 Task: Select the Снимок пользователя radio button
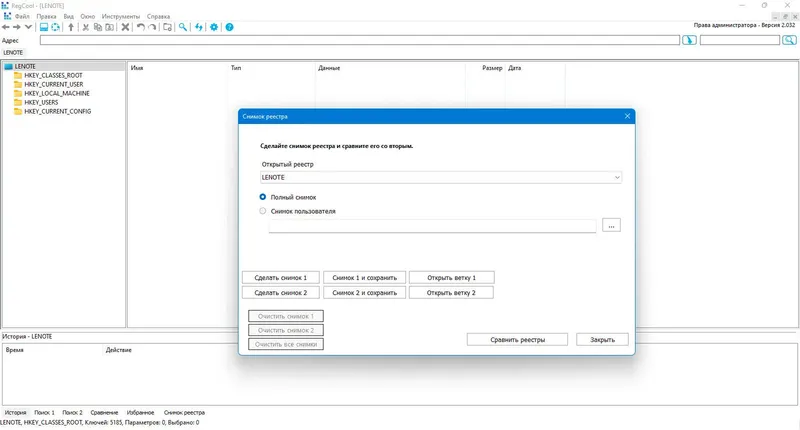click(x=263, y=211)
